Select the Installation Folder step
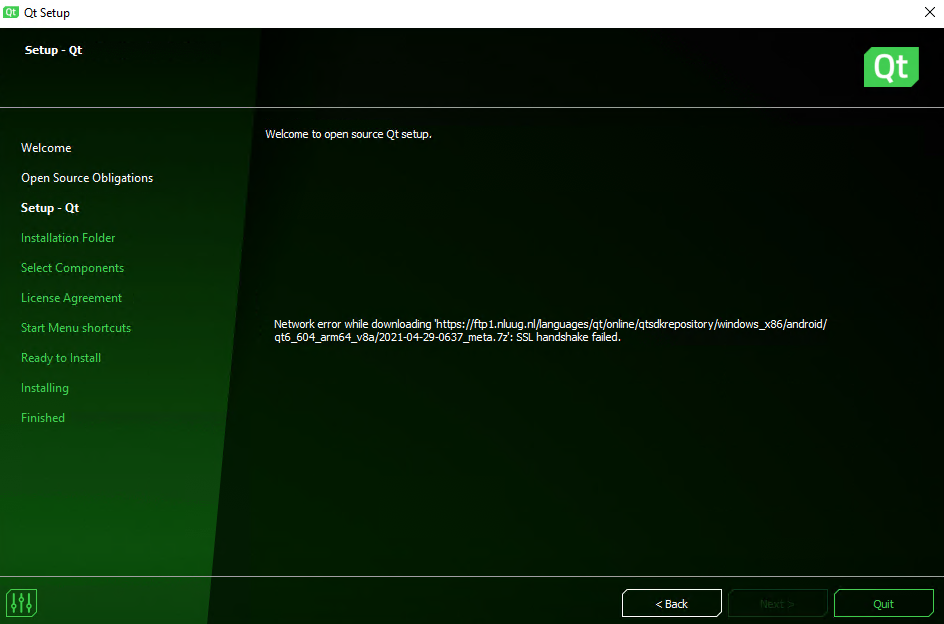This screenshot has height=624, width=944. pyautogui.click(x=68, y=238)
